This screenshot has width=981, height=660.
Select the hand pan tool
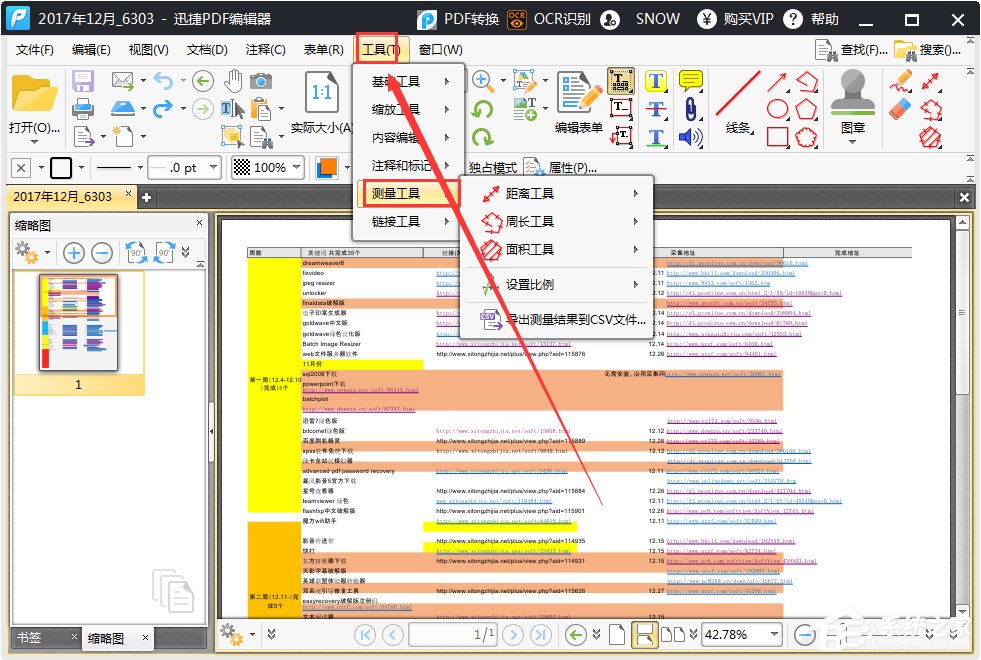pyautogui.click(x=232, y=81)
